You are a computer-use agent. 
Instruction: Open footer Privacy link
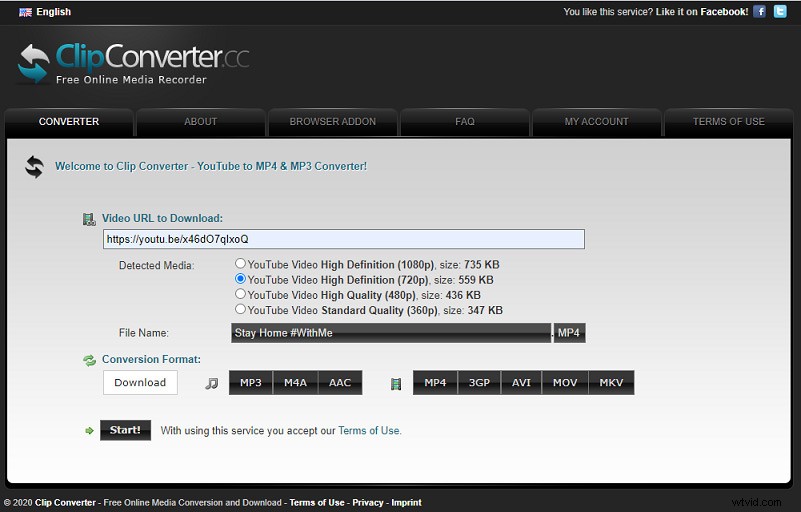[368, 503]
